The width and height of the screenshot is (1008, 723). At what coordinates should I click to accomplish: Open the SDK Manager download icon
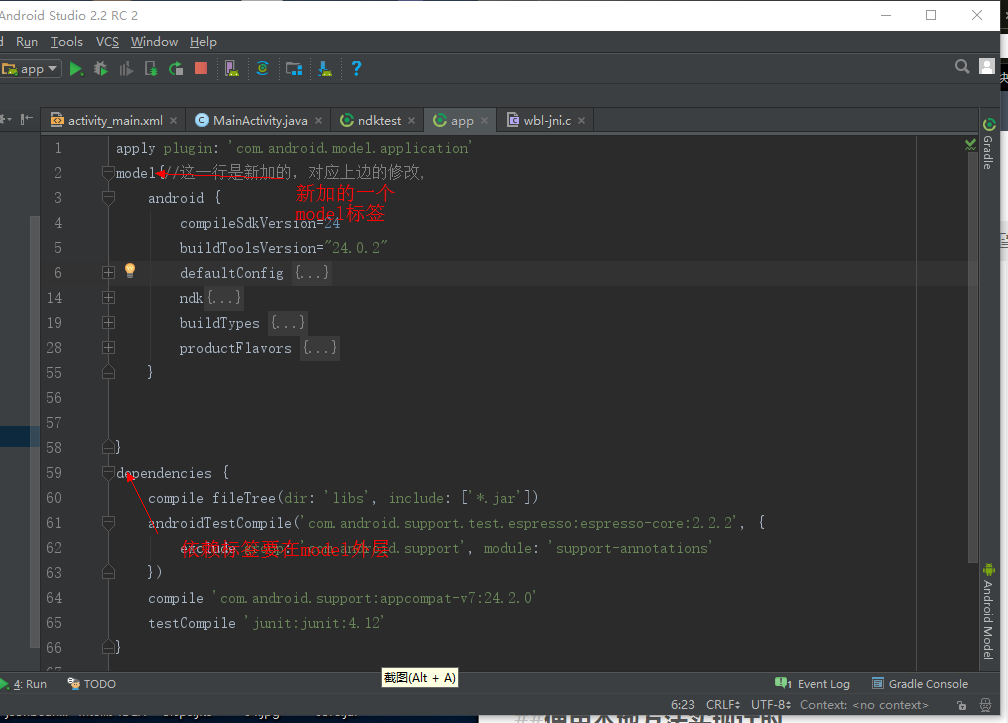point(325,69)
